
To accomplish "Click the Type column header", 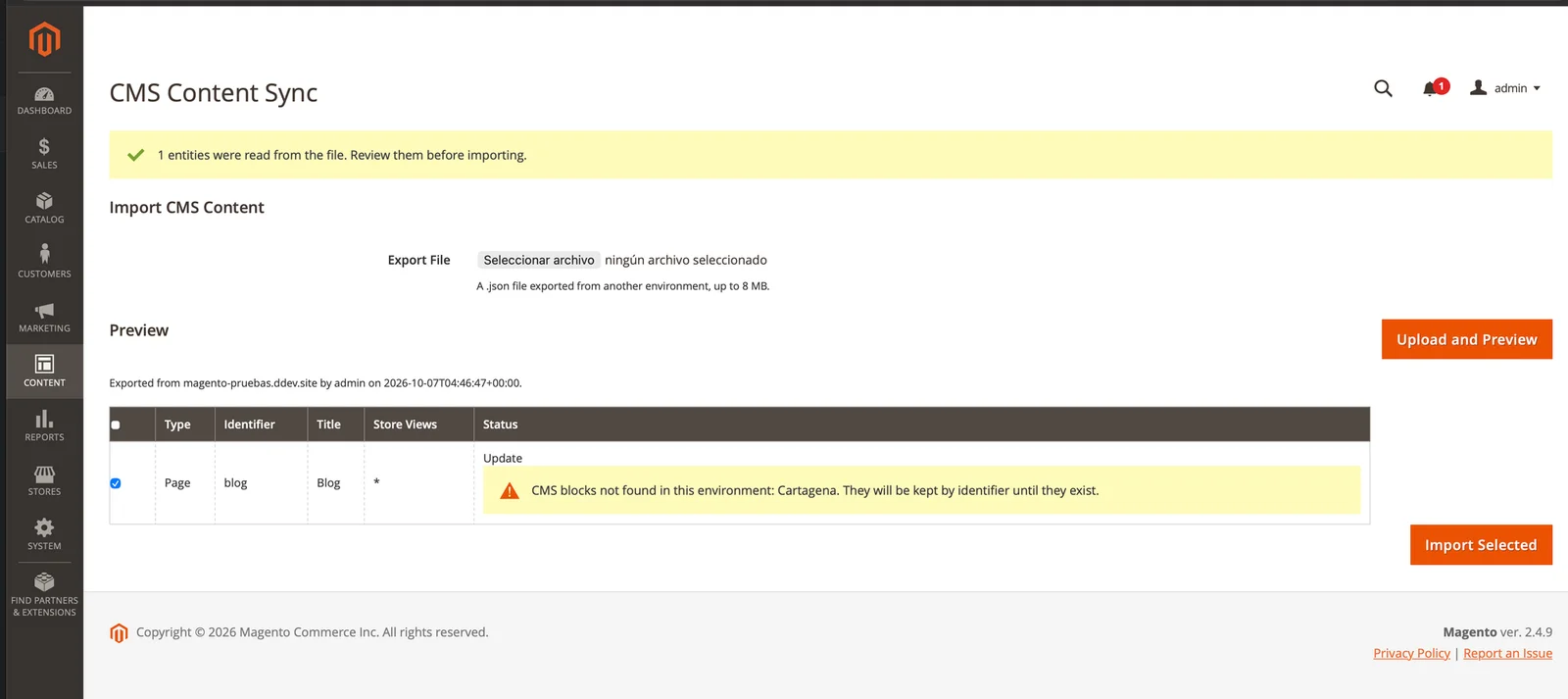I will (x=185, y=424).
